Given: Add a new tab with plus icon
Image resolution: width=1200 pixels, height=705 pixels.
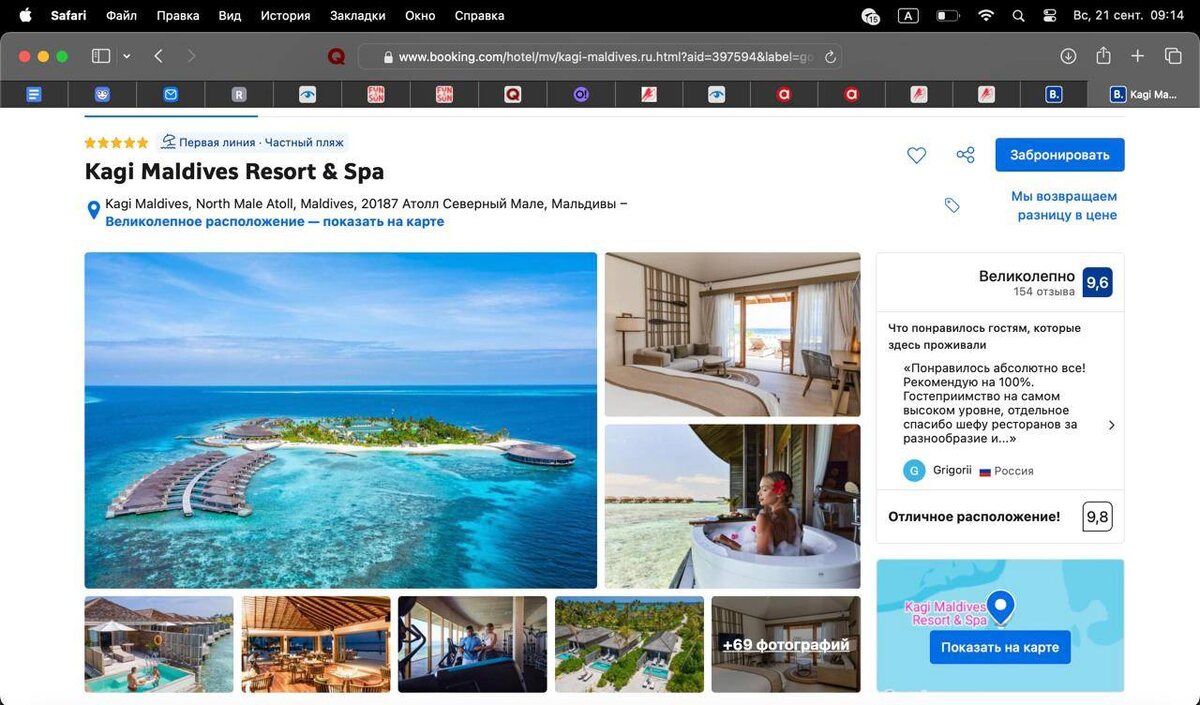Looking at the screenshot, I should (x=1137, y=56).
